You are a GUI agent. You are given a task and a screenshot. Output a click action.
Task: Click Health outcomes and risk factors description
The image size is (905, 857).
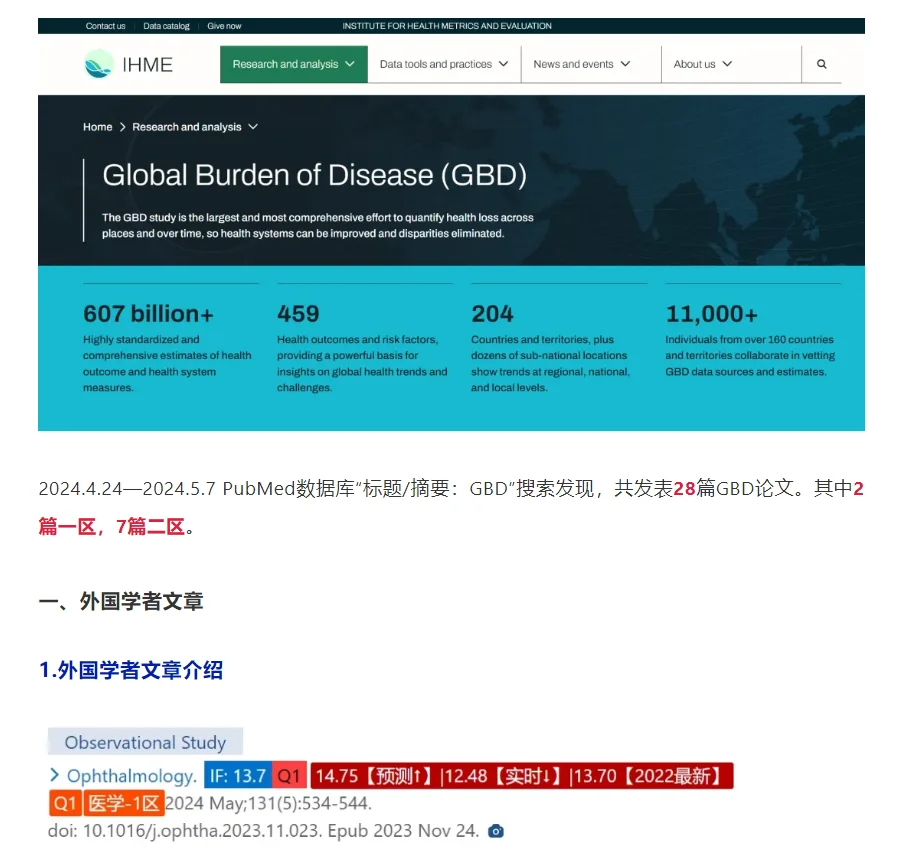pyautogui.click(x=362, y=364)
